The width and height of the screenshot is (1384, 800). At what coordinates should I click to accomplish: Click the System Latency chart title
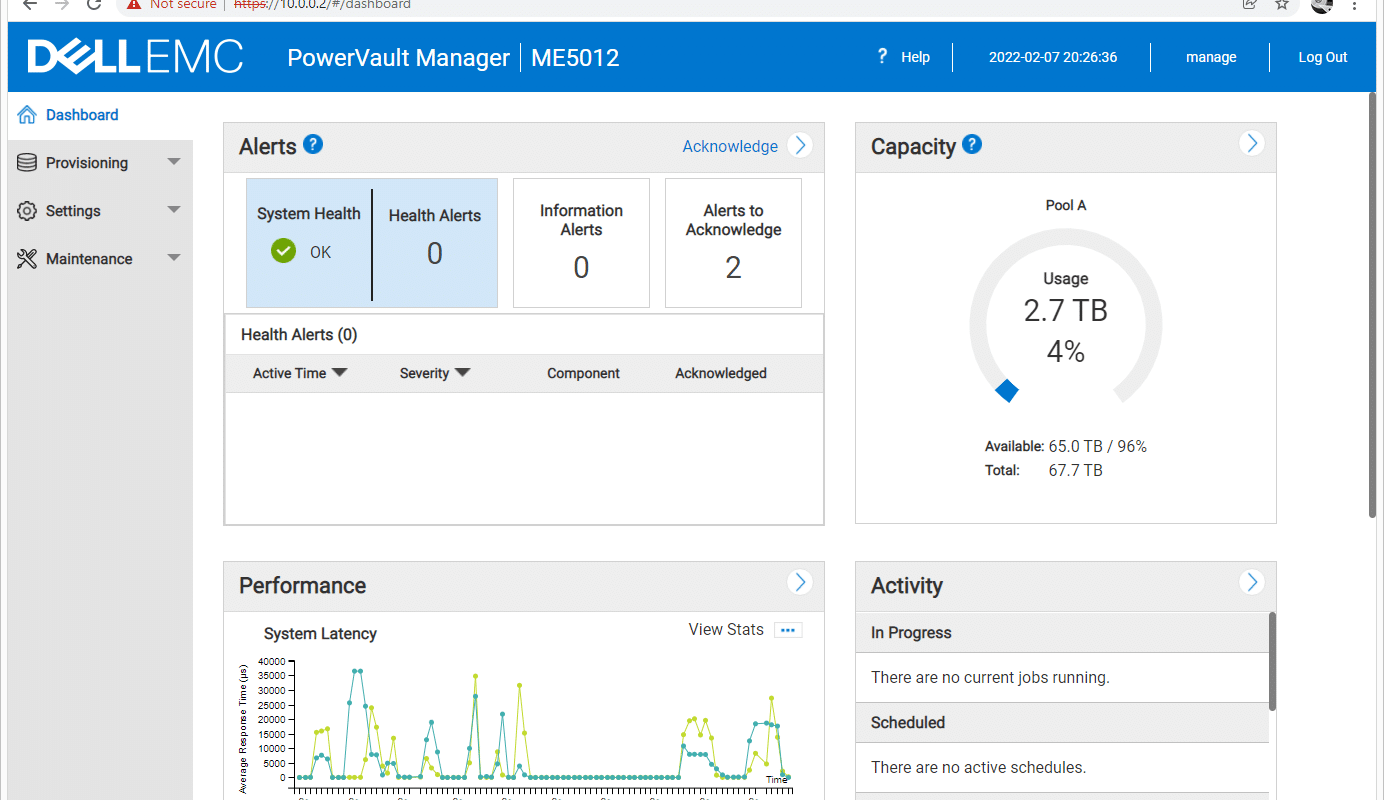click(320, 633)
